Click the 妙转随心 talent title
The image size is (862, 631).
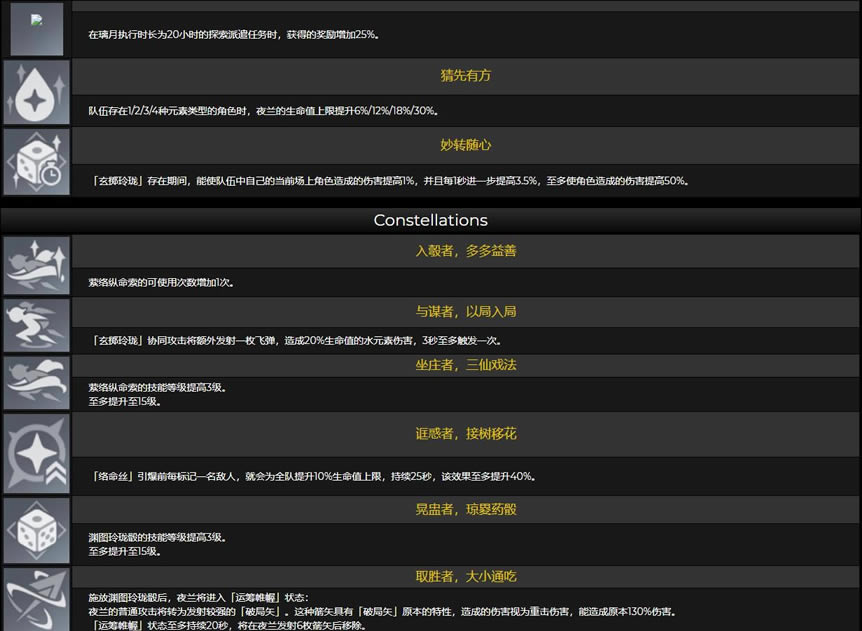click(465, 145)
